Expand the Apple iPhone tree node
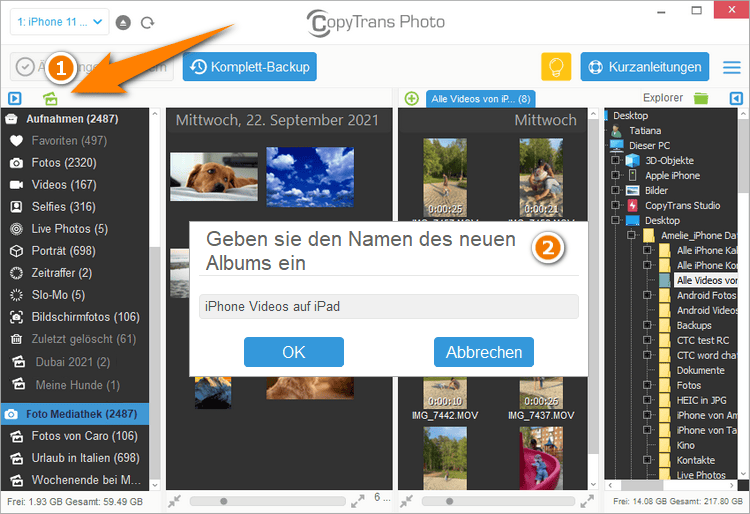The width and height of the screenshot is (750, 514). (616, 175)
